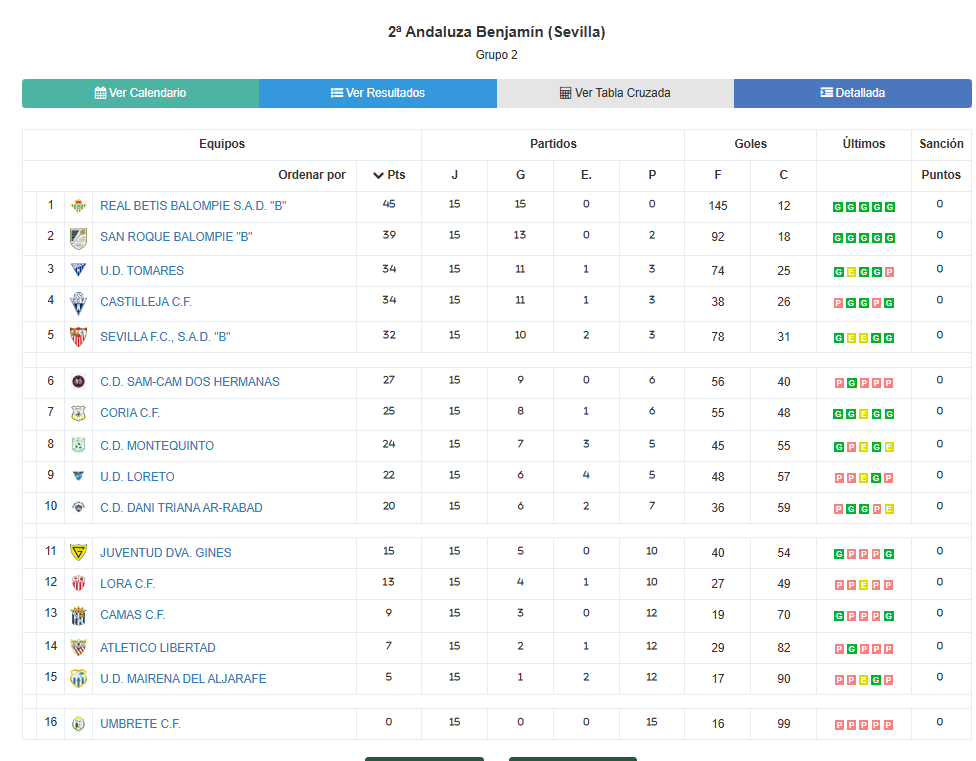Open SAN ROQUE BALOMPIE "B" link
The width and height of the screenshot is (976, 761).
(176, 237)
